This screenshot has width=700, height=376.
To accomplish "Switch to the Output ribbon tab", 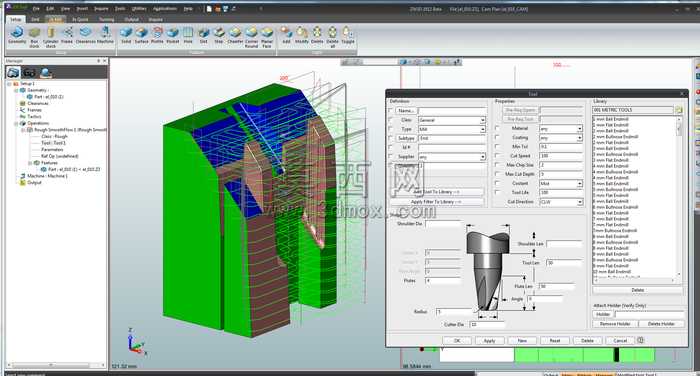I will (x=131, y=19).
